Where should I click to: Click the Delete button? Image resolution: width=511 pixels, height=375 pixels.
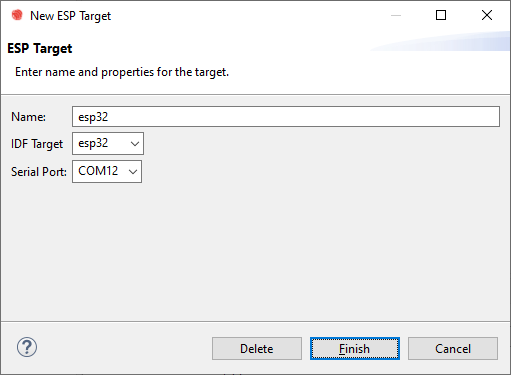point(257,349)
